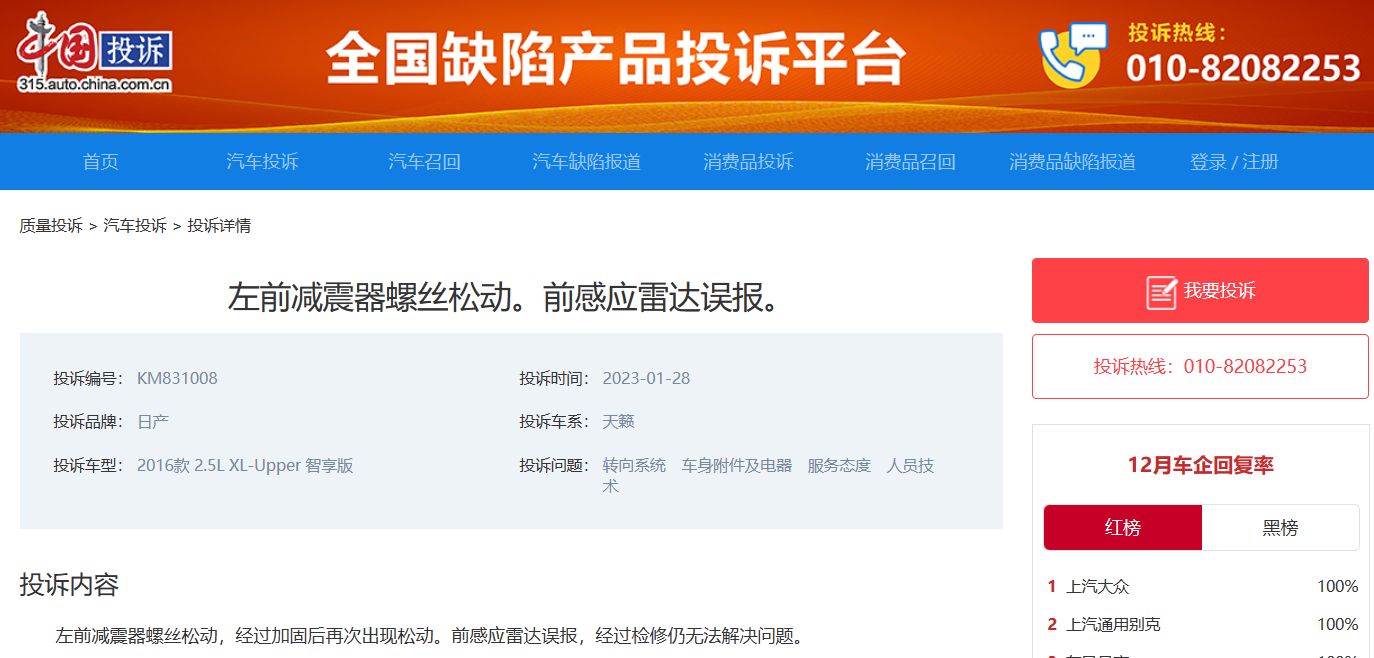Click the notepad icon on 我要投诉 button
This screenshot has height=658, width=1374.
[1161, 291]
